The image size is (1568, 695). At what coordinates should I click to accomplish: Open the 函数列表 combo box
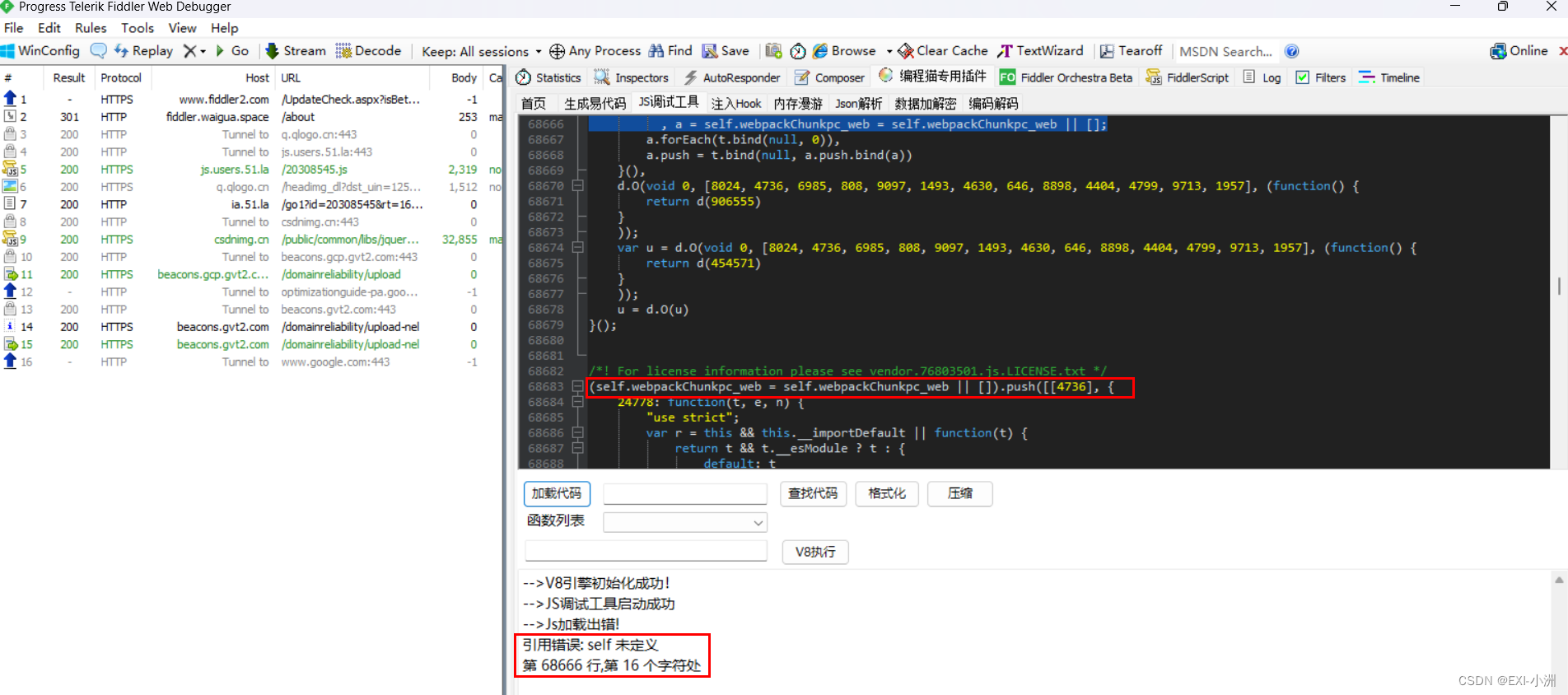click(685, 522)
